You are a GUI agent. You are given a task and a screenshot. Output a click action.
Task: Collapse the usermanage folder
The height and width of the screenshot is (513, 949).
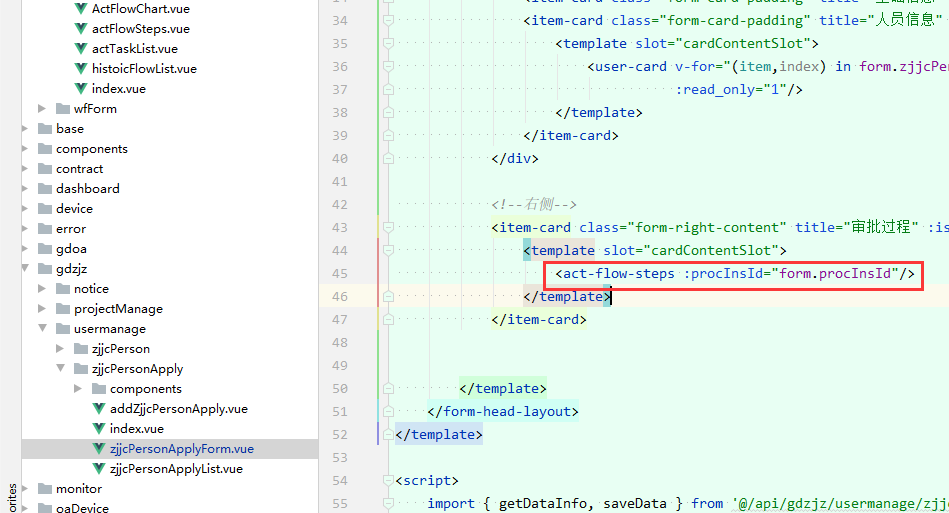[x=41, y=329]
